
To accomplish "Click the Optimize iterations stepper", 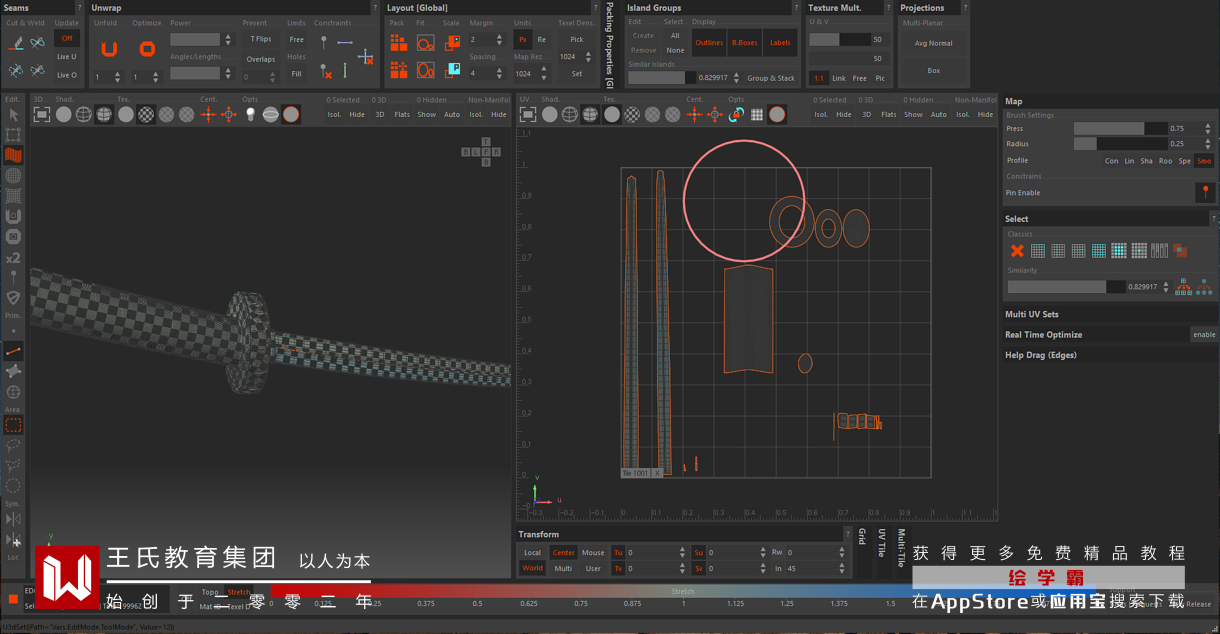I will click(x=155, y=77).
